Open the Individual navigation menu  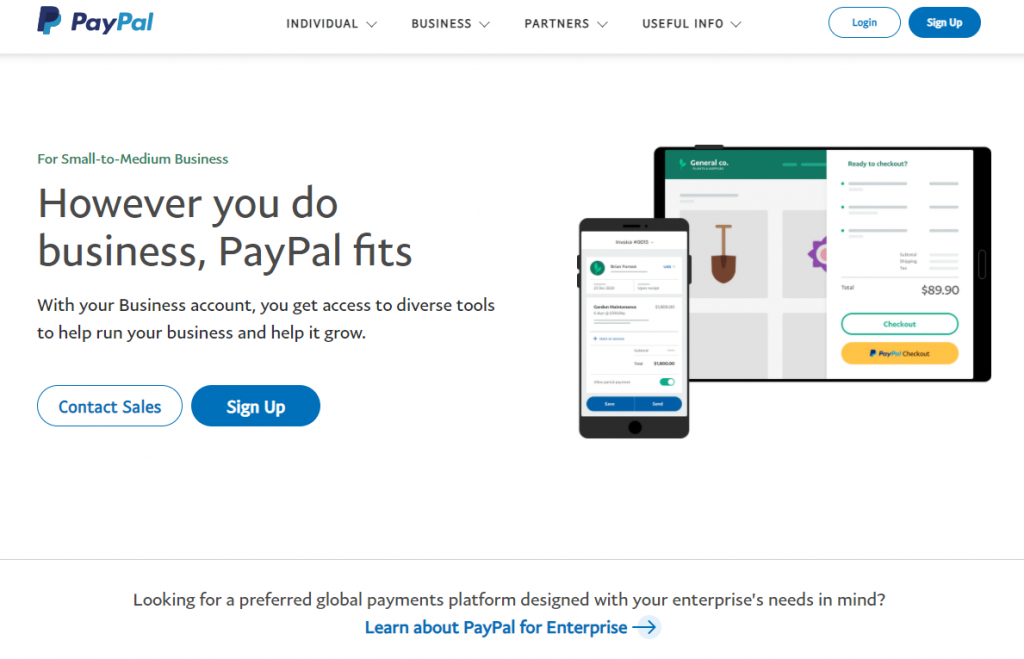[x=331, y=24]
